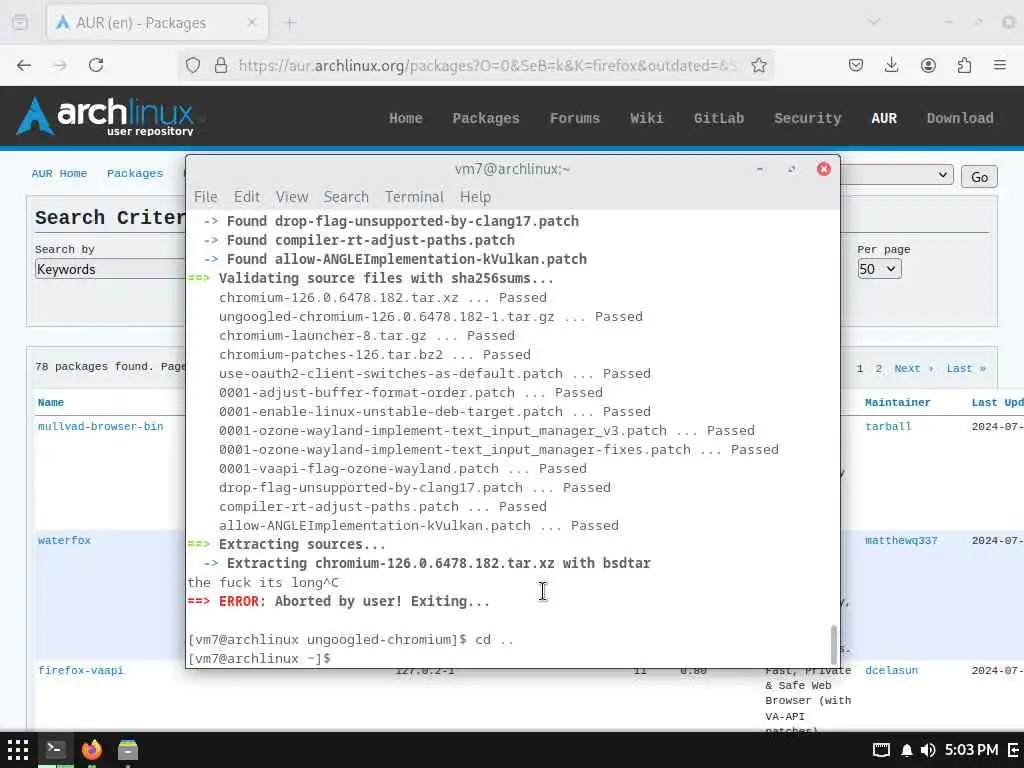
Task: Open the GitLab nav link
Action: (718, 118)
